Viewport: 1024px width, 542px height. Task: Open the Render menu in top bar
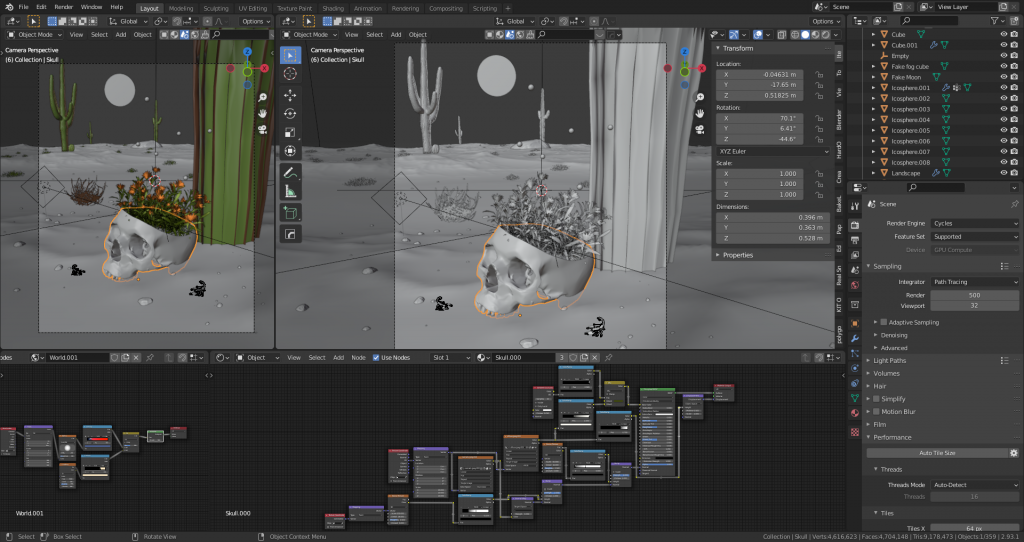point(63,7)
